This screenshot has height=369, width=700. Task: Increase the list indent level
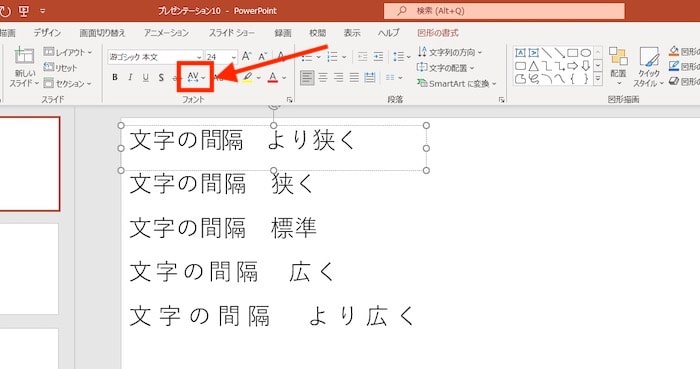coord(378,57)
